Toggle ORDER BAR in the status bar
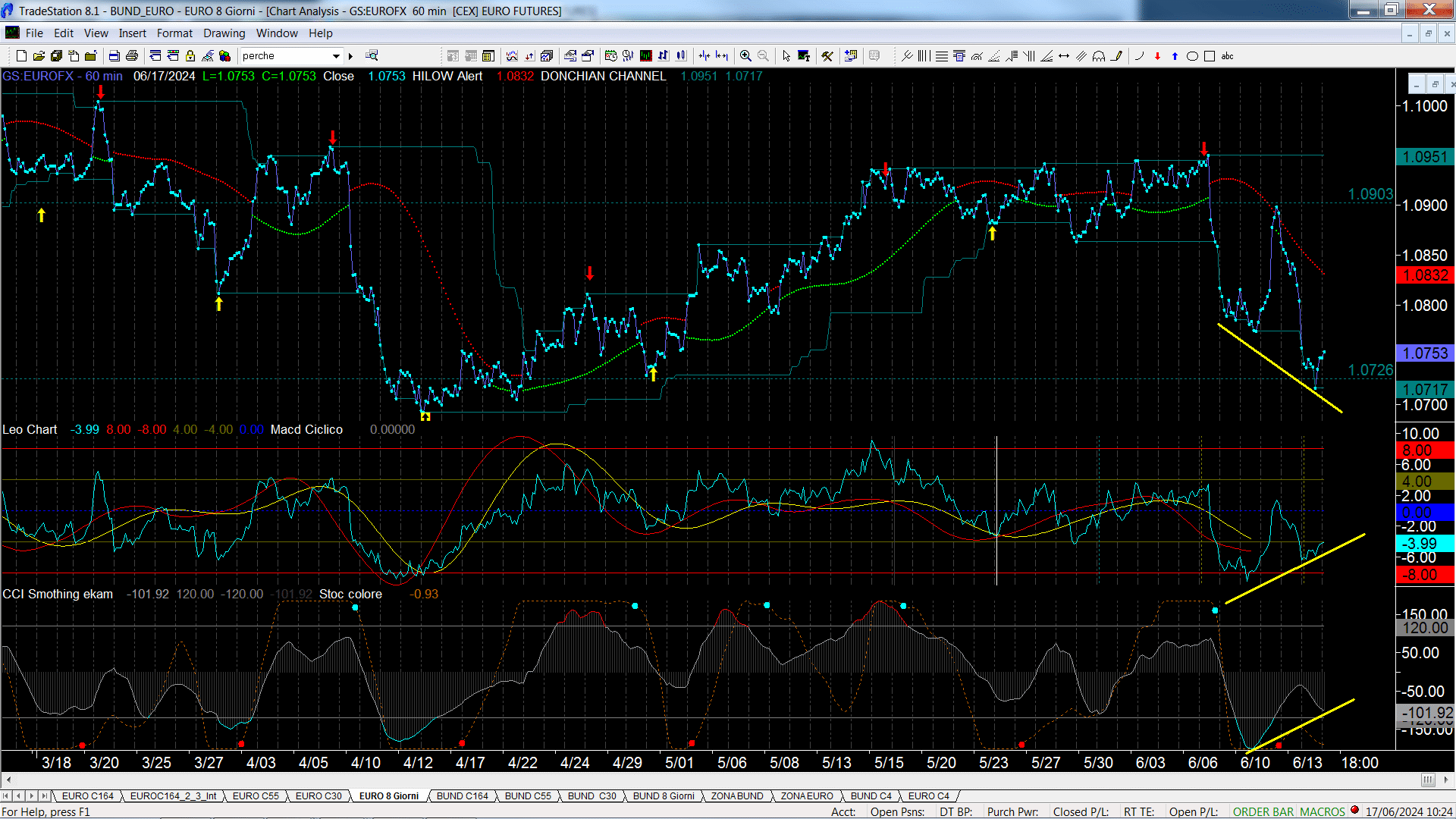Image resolution: width=1456 pixels, height=819 pixels. click(1263, 812)
